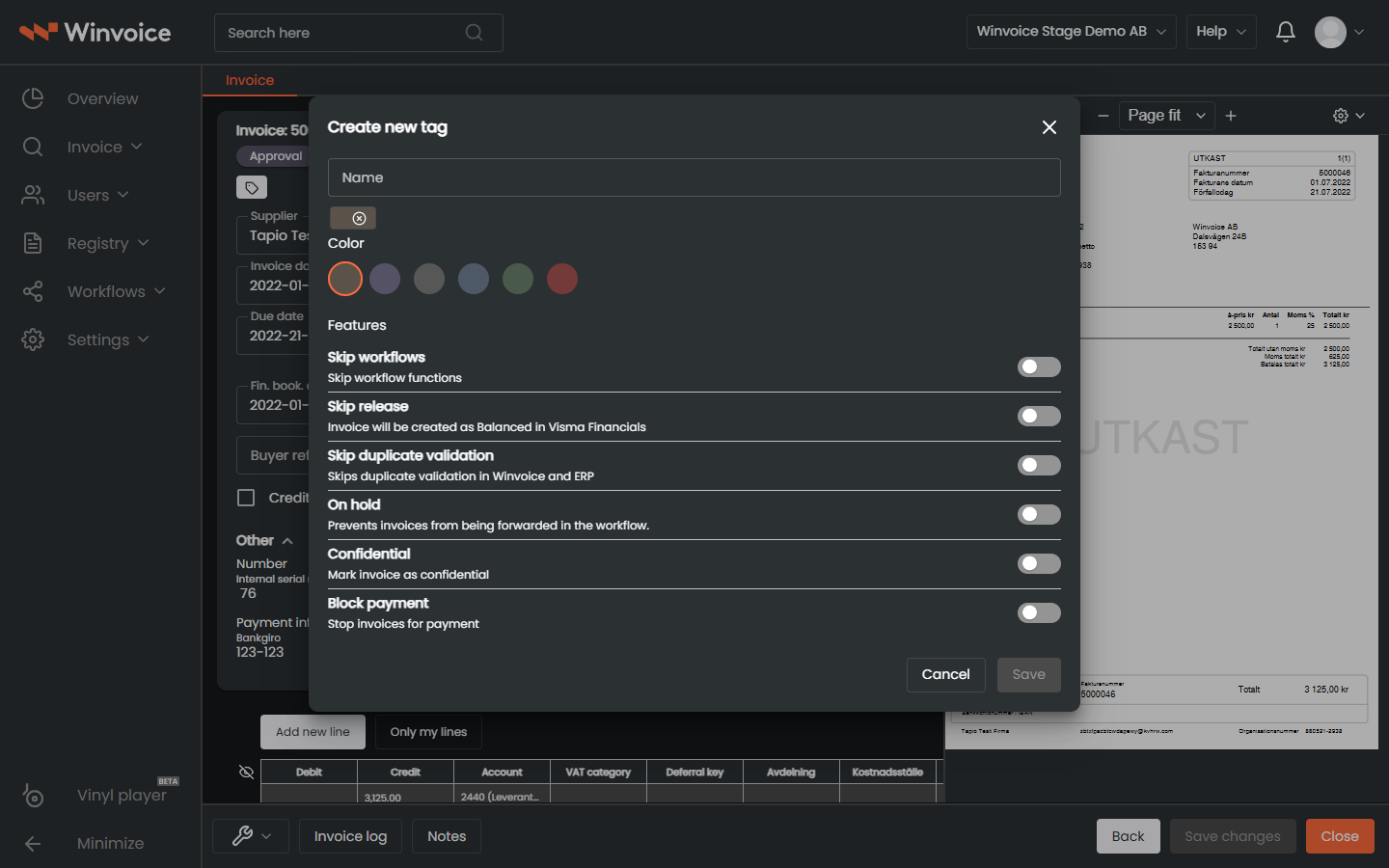The height and width of the screenshot is (868, 1389).
Task: Toggle Skip duplicate validation switch
Action: point(1039,465)
